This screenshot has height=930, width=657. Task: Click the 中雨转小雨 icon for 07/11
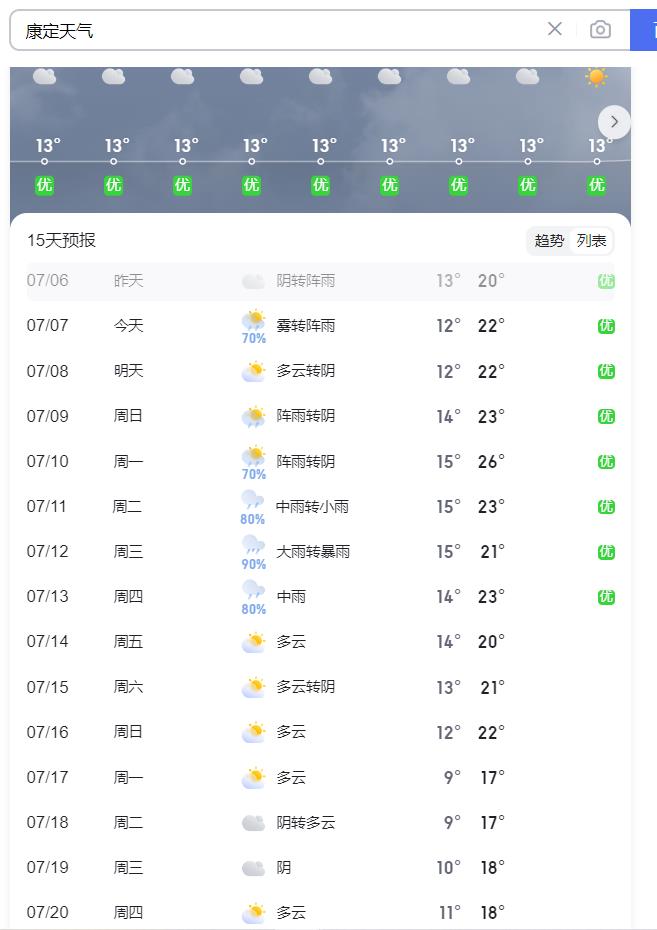tap(253, 500)
